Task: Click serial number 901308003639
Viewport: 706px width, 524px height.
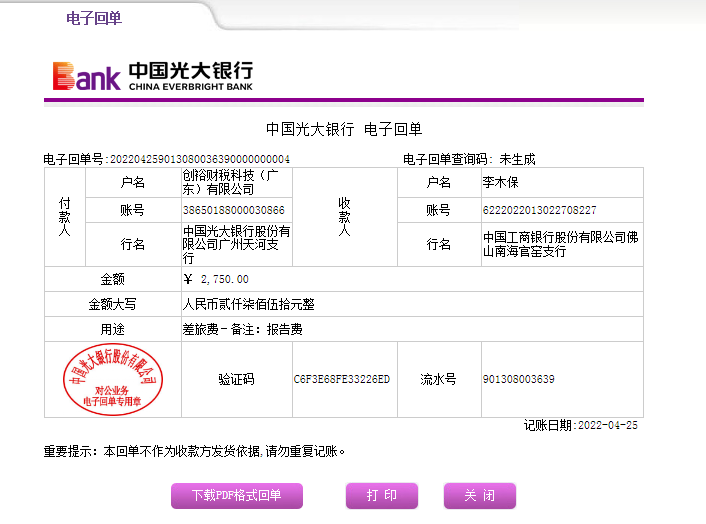Action: (519, 379)
